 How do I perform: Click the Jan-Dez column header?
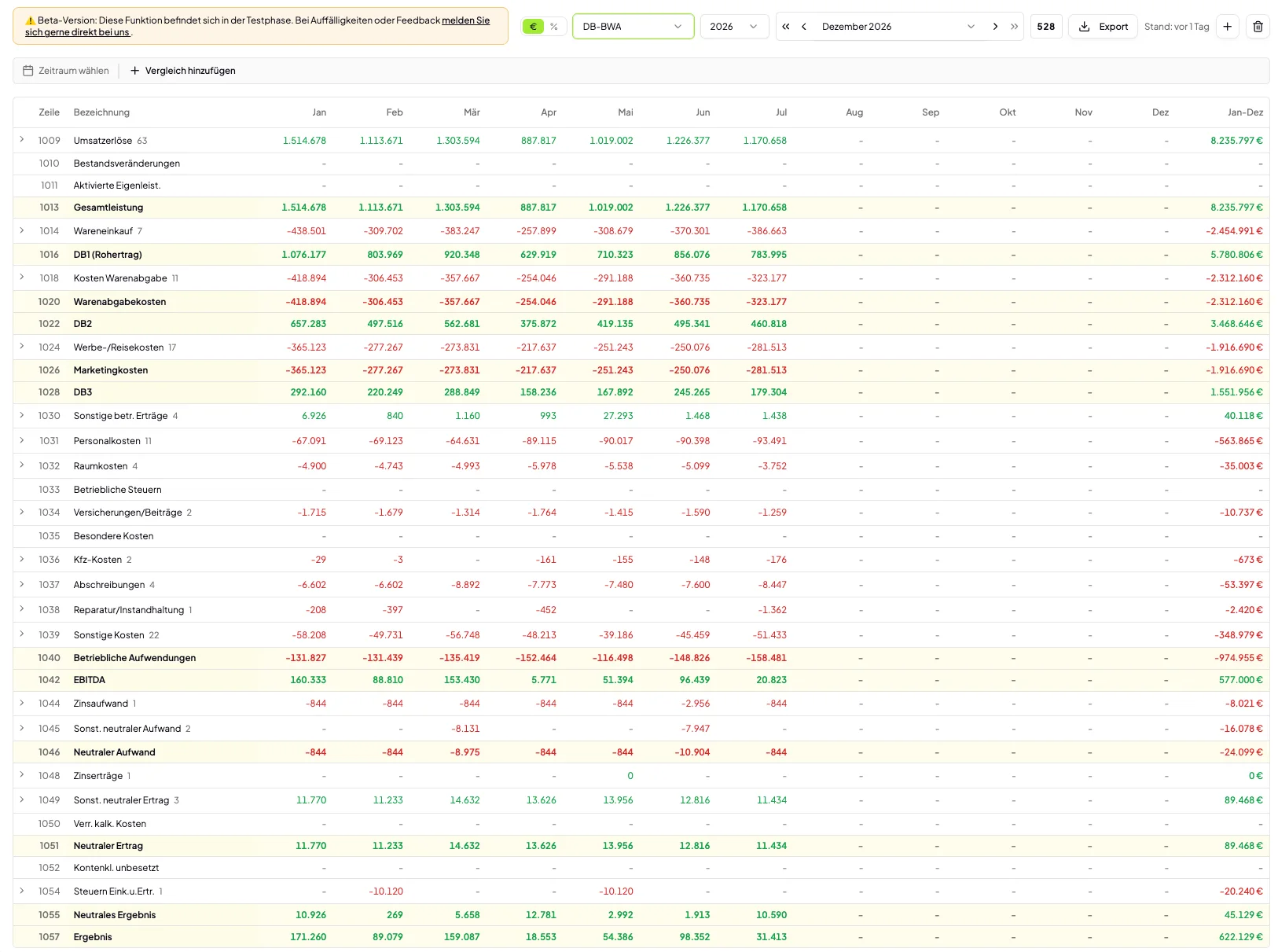pyautogui.click(x=1245, y=112)
